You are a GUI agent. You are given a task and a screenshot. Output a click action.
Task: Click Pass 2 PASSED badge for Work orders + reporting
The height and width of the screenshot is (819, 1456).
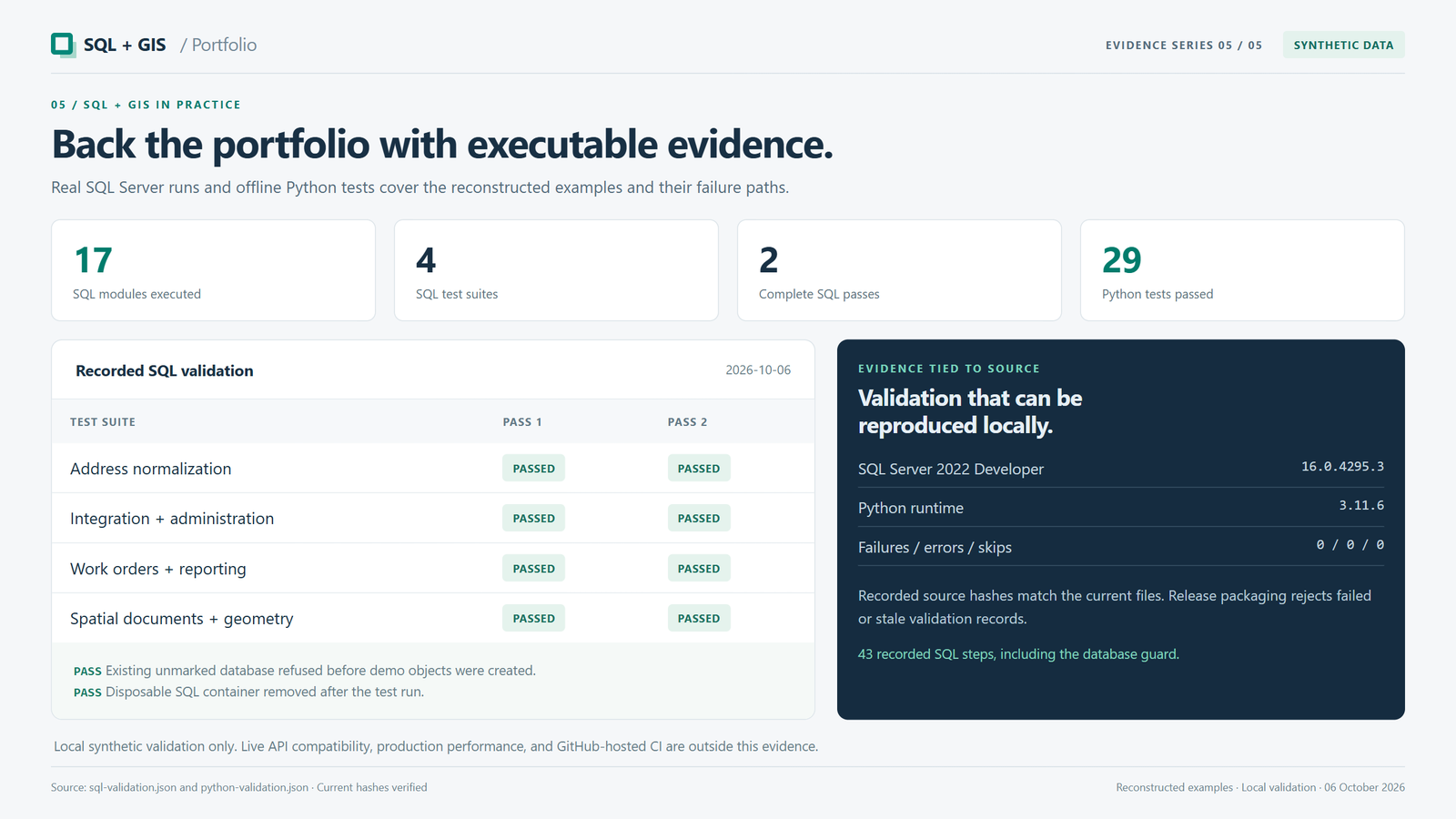[699, 568]
